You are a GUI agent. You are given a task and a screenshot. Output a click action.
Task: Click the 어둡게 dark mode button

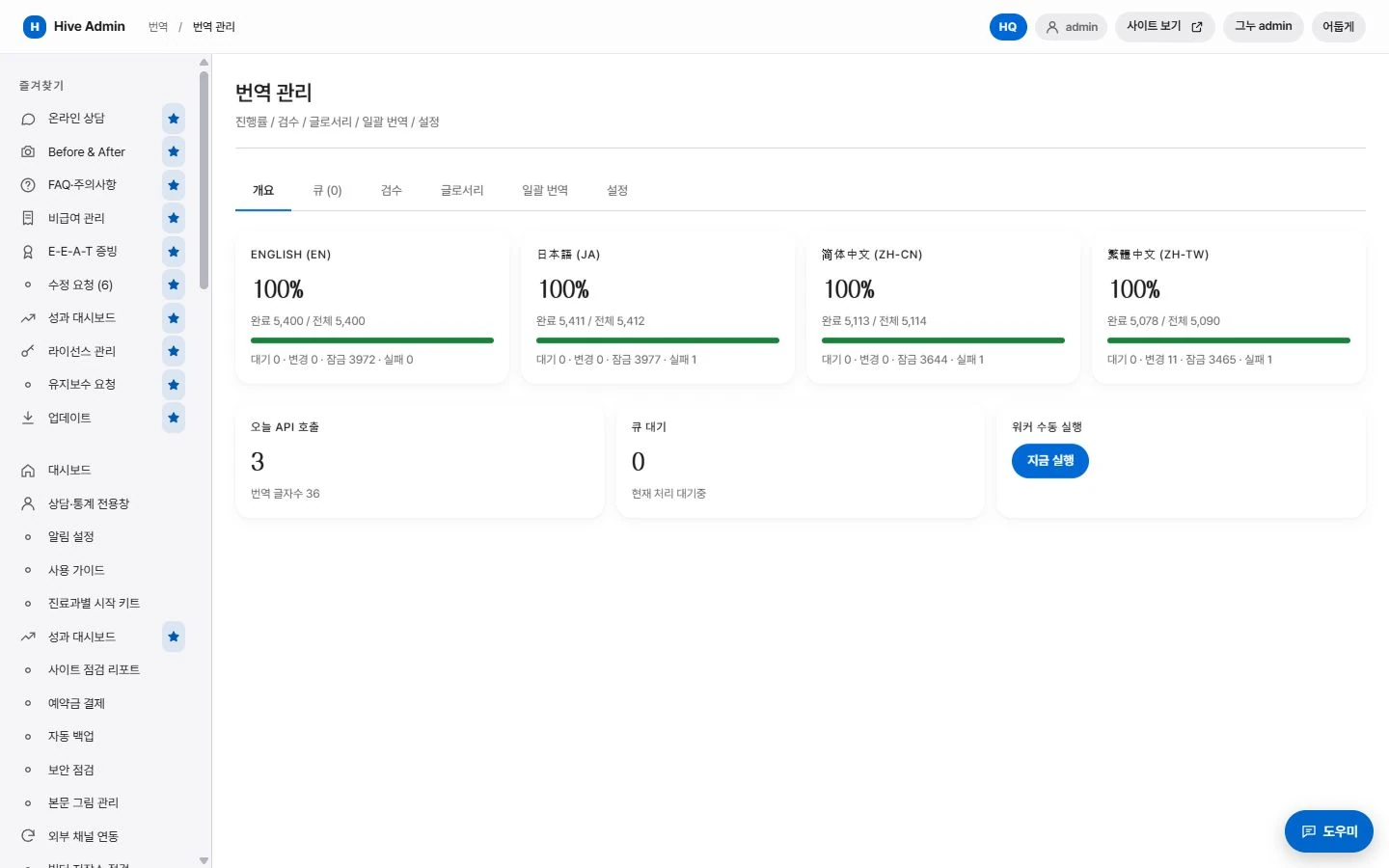(1339, 27)
